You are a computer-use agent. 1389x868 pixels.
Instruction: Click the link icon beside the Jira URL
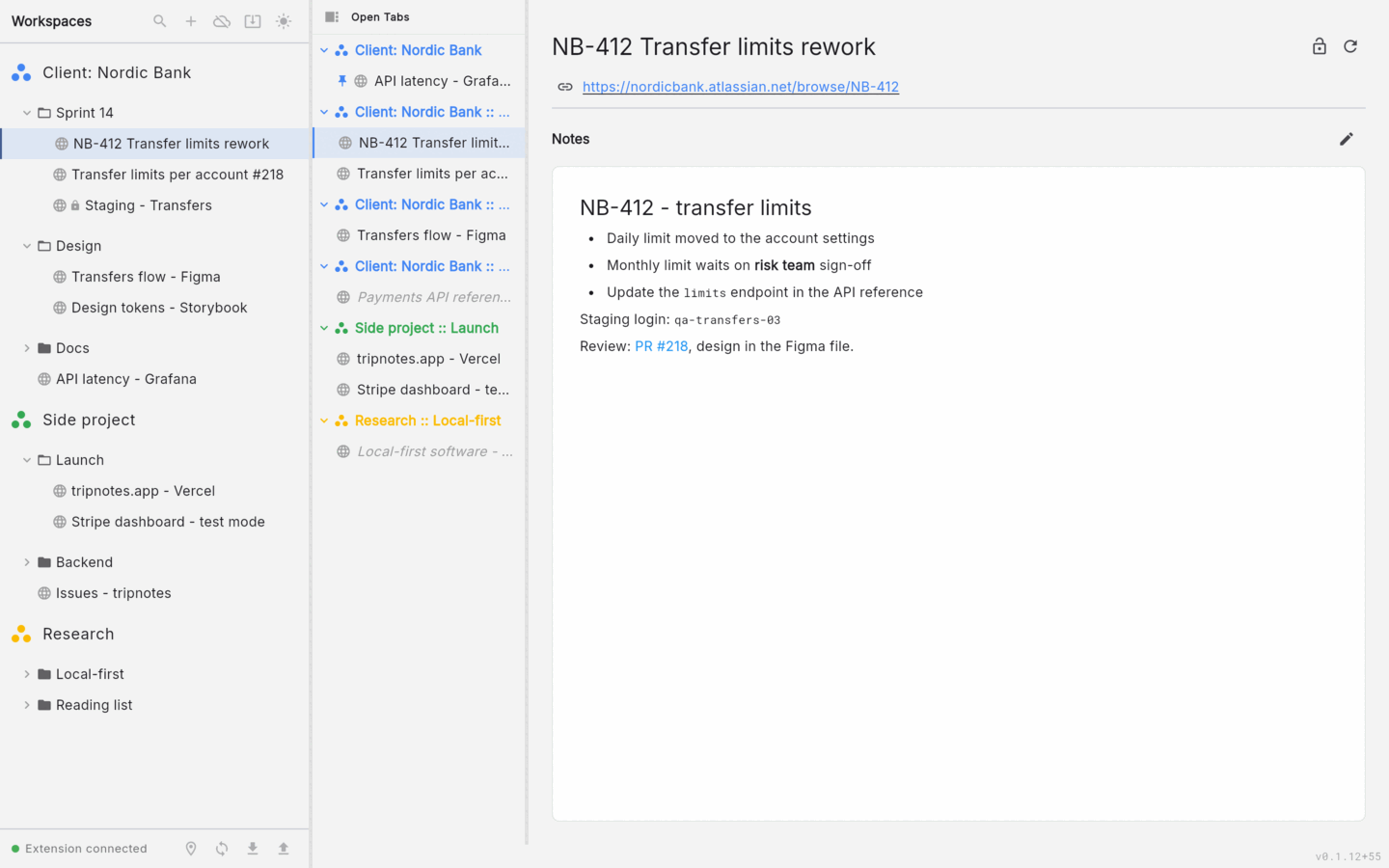565,87
